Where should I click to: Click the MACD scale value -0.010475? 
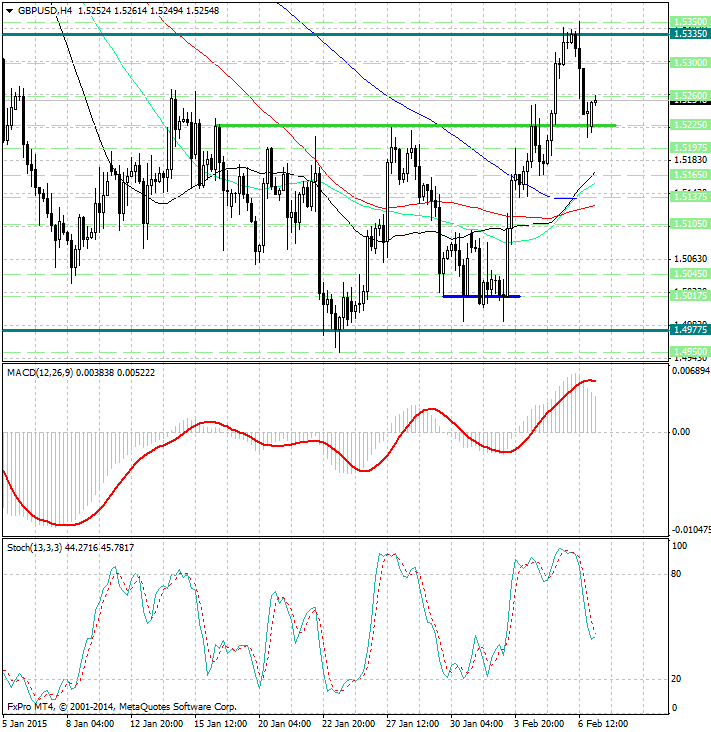(691, 530)
